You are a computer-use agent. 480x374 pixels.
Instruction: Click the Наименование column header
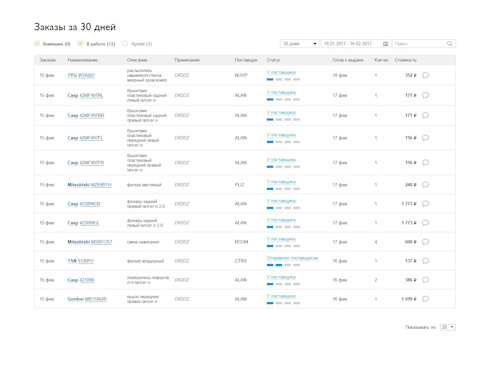pos(83,60)
